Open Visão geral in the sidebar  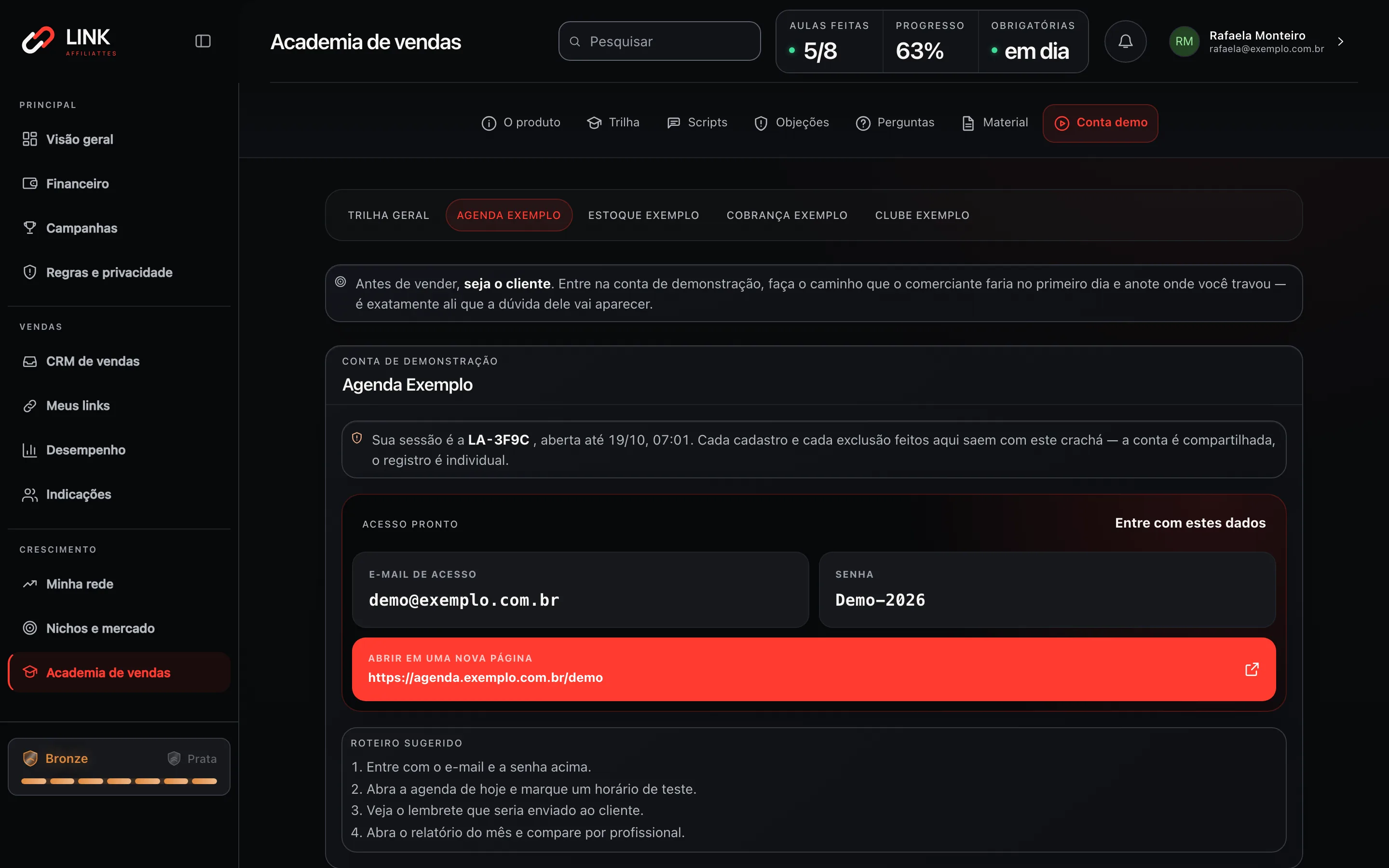point(120,139)
